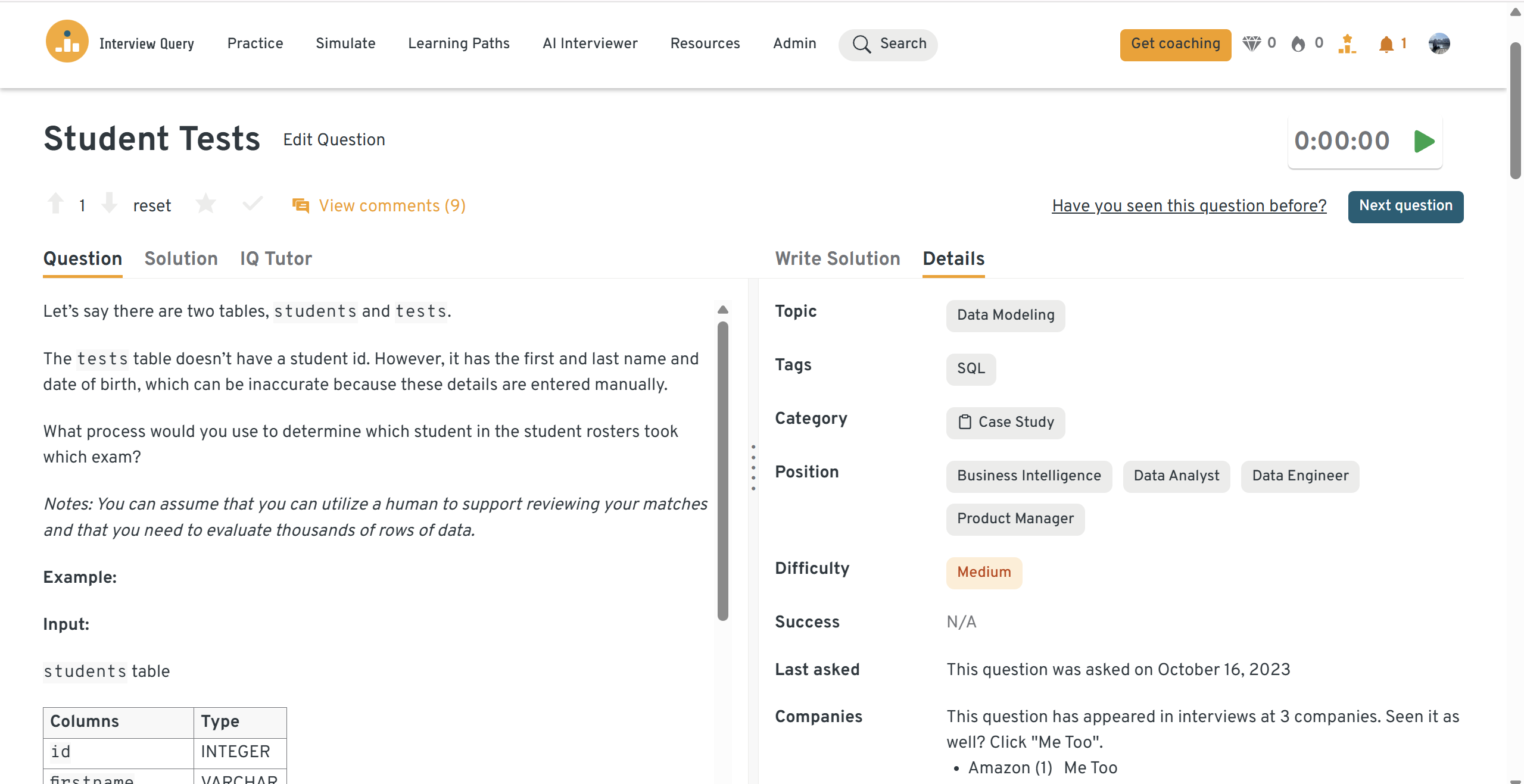Start the timer with green play button

point(1424,142)
